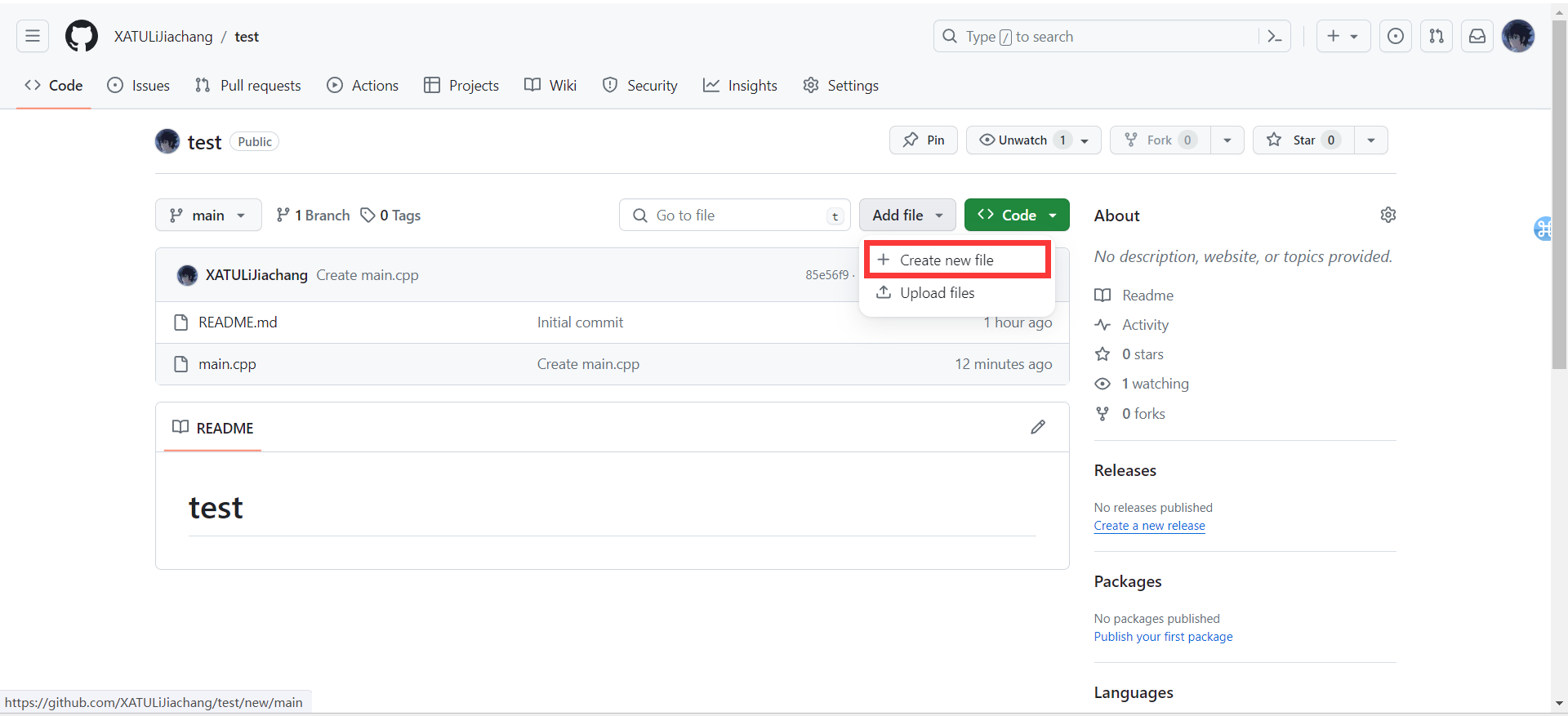This screenshot has height=716, width=1568.
Task: View the 0 forks link
Action: (x=1130, y=413)
